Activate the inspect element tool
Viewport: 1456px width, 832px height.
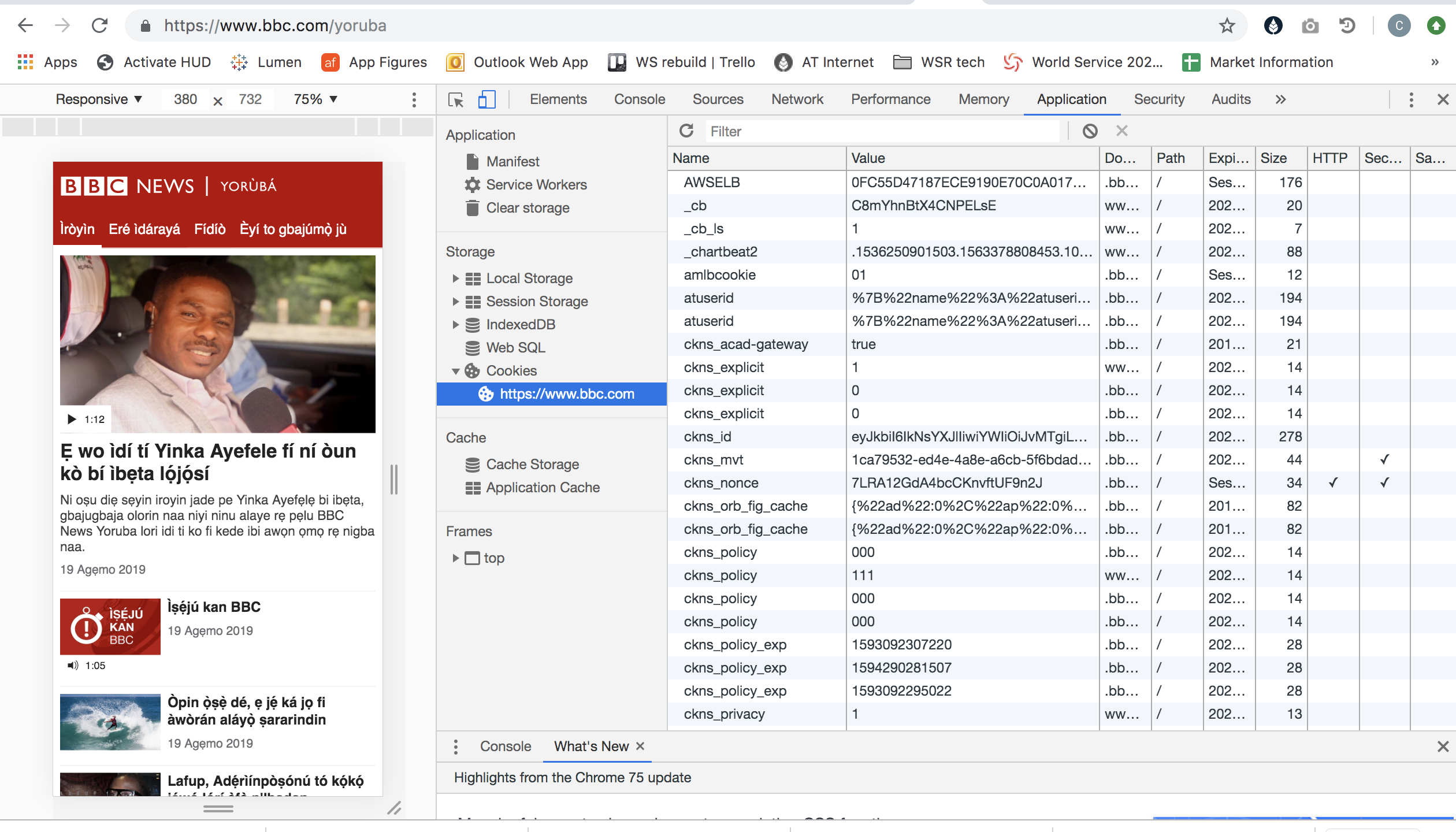(x=456, y=99)
